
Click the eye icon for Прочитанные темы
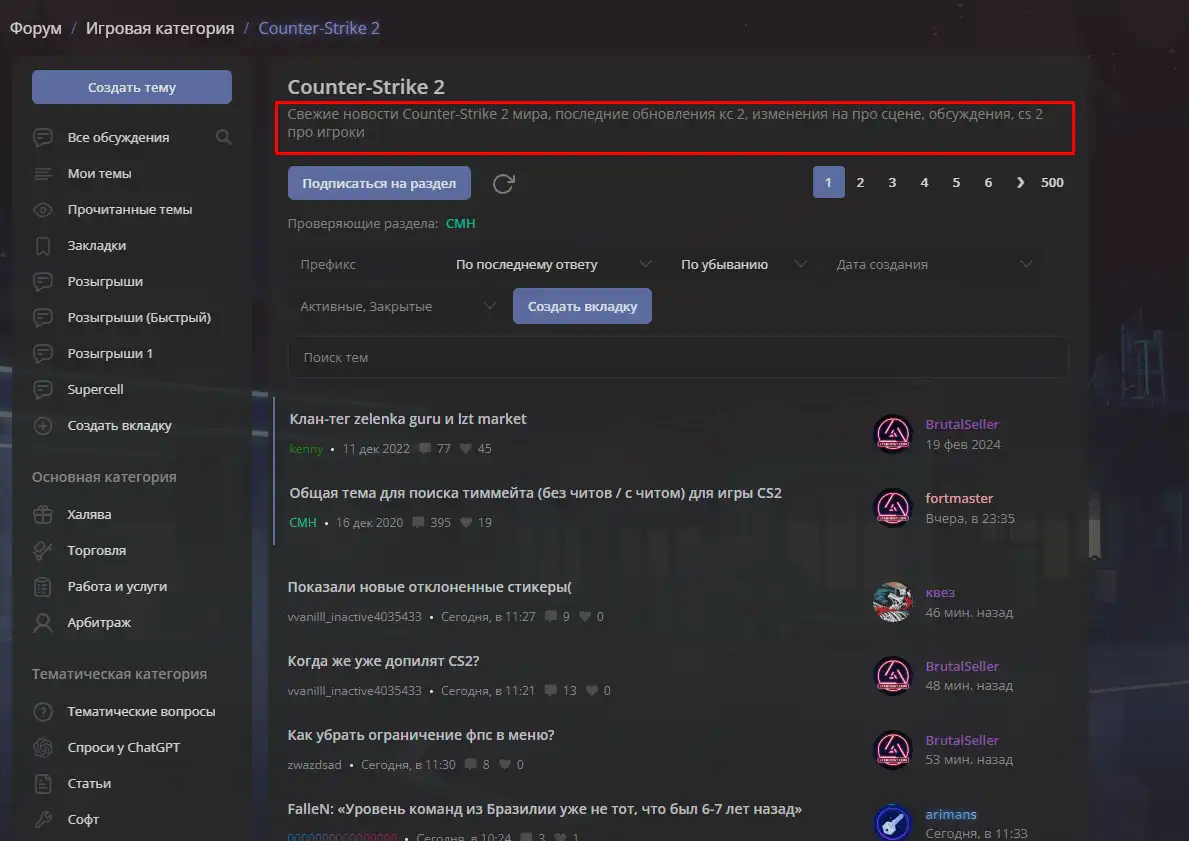(x=43, y=209)
